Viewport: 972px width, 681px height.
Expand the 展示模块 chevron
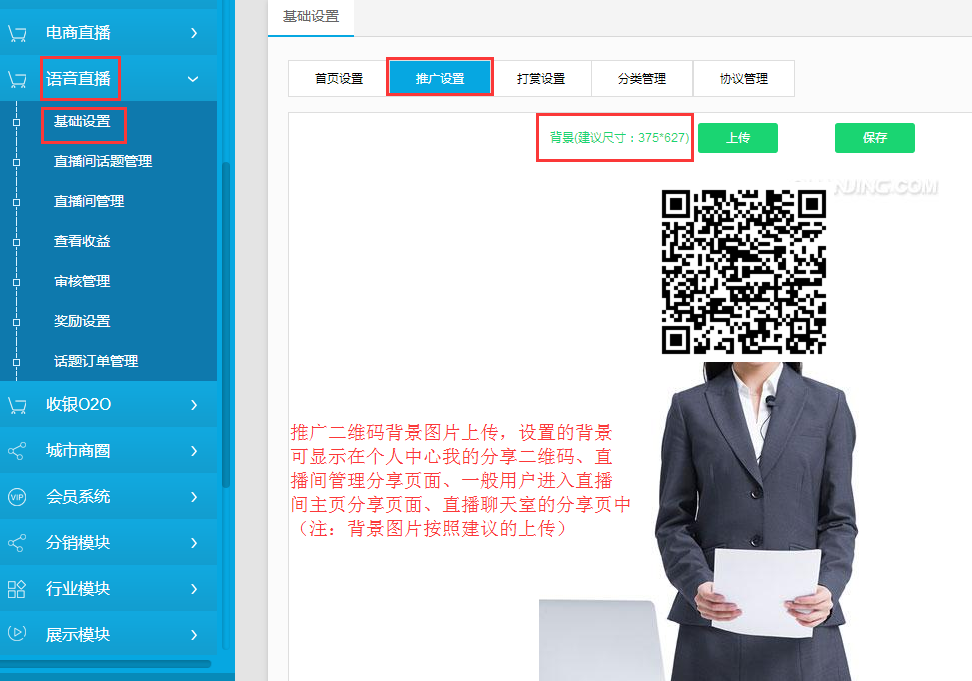click(x=194, y=635)
